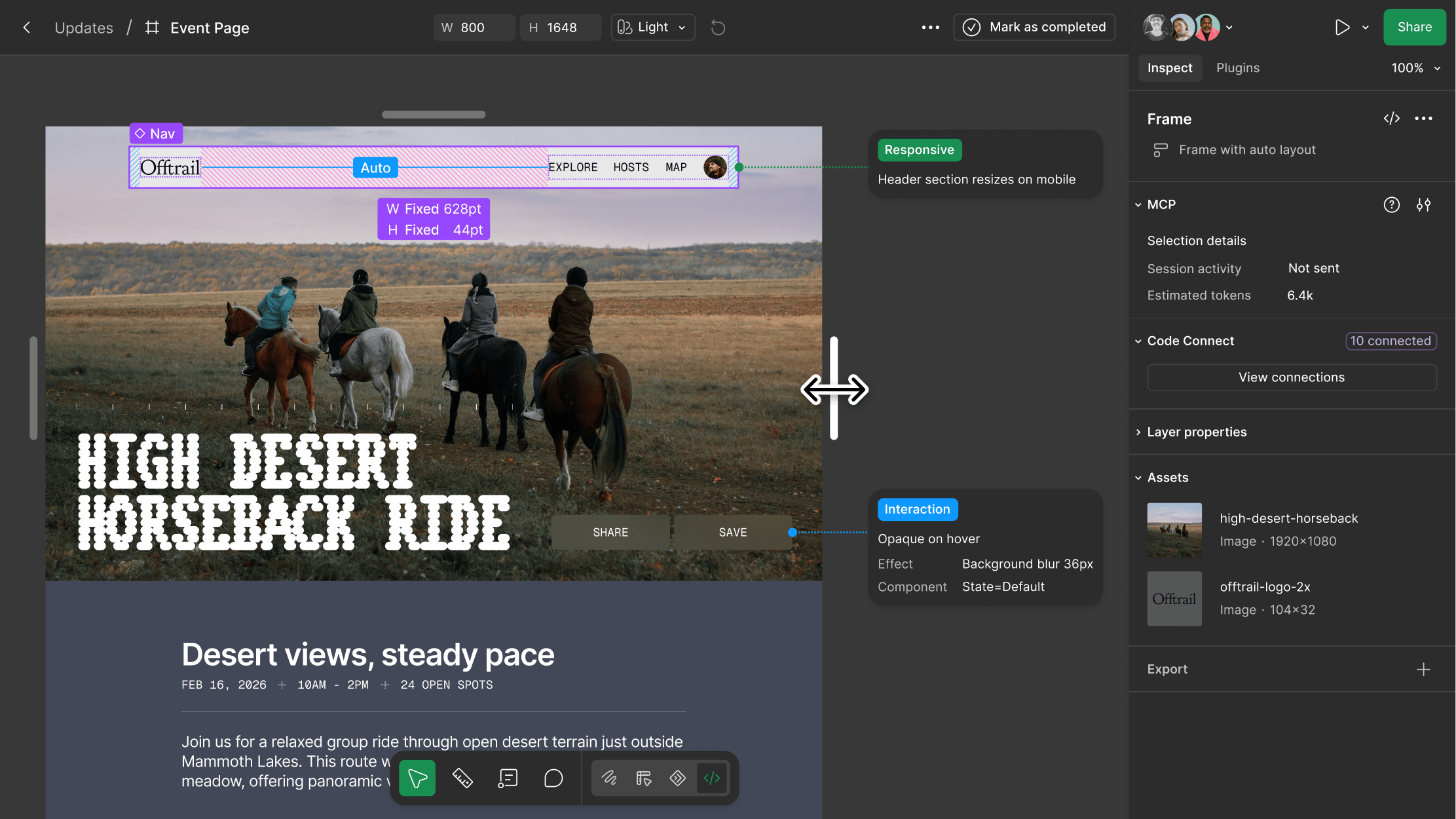This screenshot has width=1456, height=819.
Task: Click the SAVE button on the hero image
Action: [733, 533]
